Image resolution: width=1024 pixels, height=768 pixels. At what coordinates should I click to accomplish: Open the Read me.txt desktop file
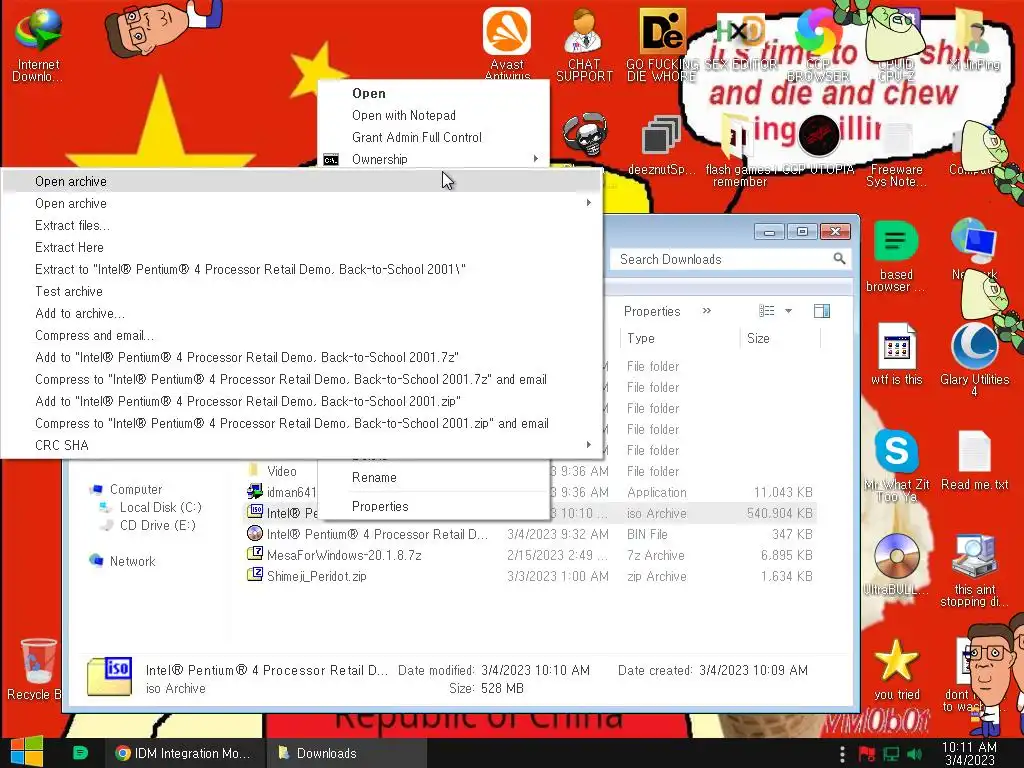(x=974, y=460)
